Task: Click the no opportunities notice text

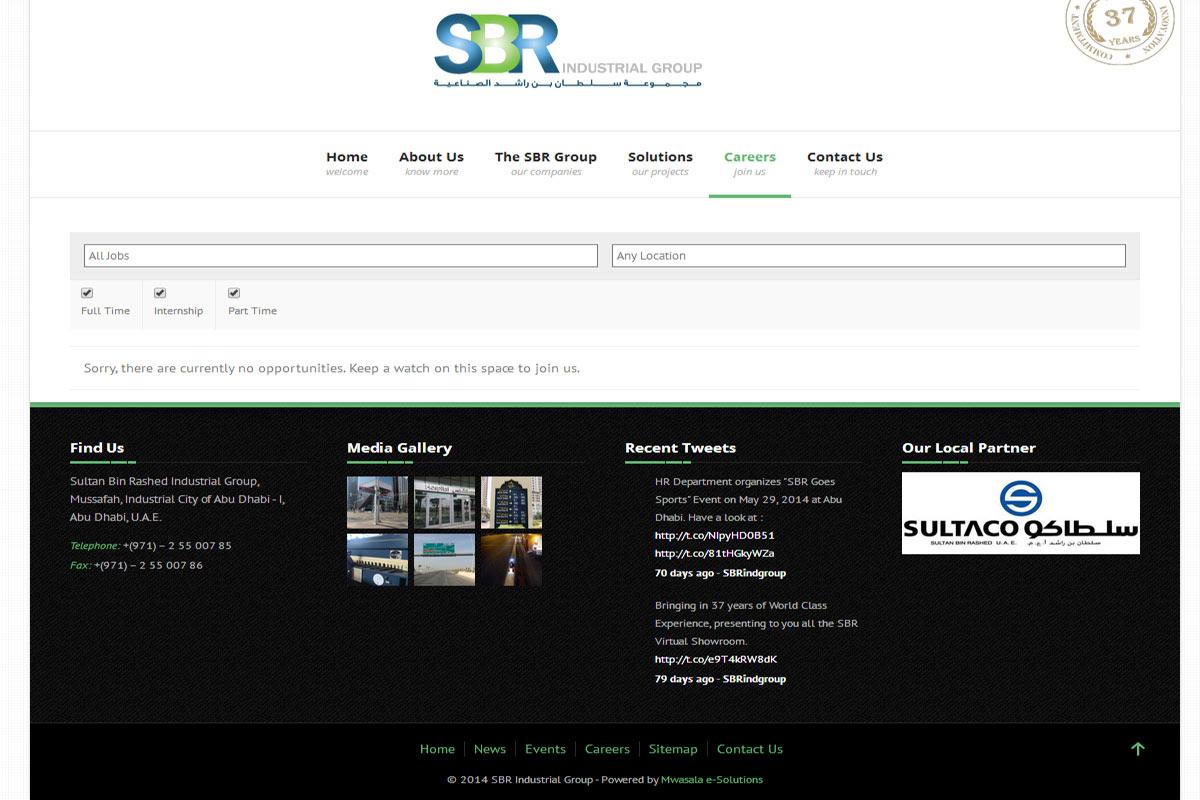Action: click(x=332, y=368)
